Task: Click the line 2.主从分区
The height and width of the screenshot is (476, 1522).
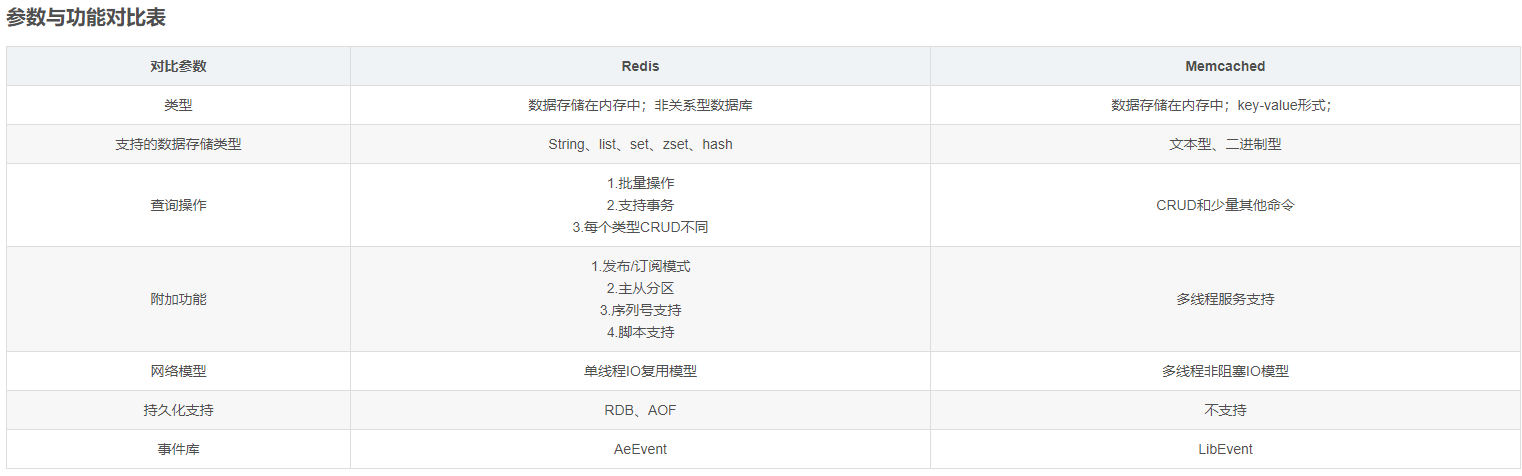Action: coord(640,288)
